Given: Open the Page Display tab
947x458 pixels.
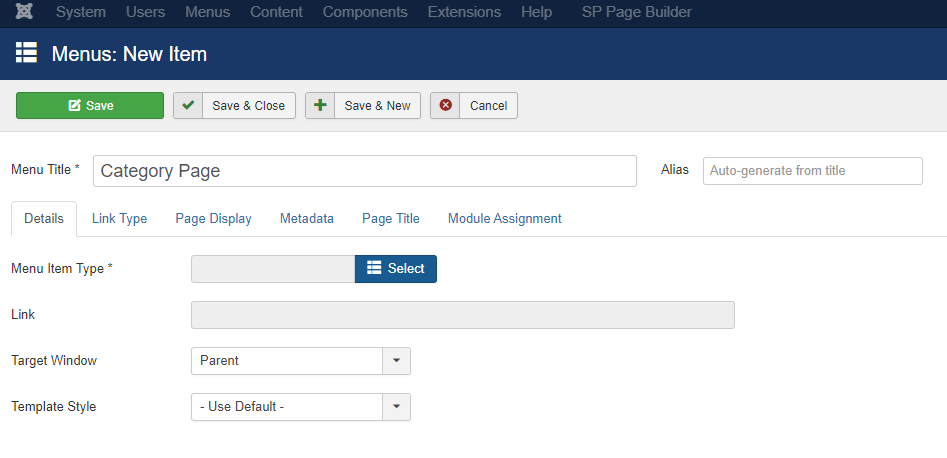Looking at the screenshot, I should 214,219.
